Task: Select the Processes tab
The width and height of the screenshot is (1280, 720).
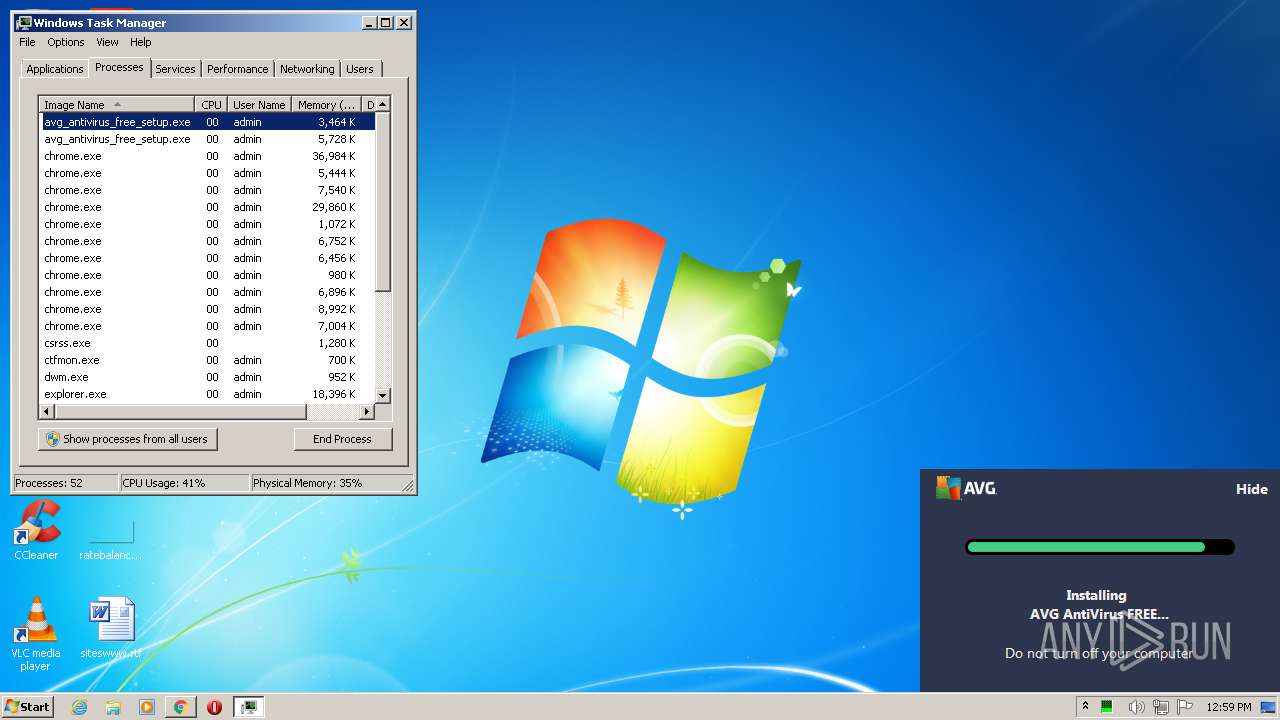Action: pos(119,67)
